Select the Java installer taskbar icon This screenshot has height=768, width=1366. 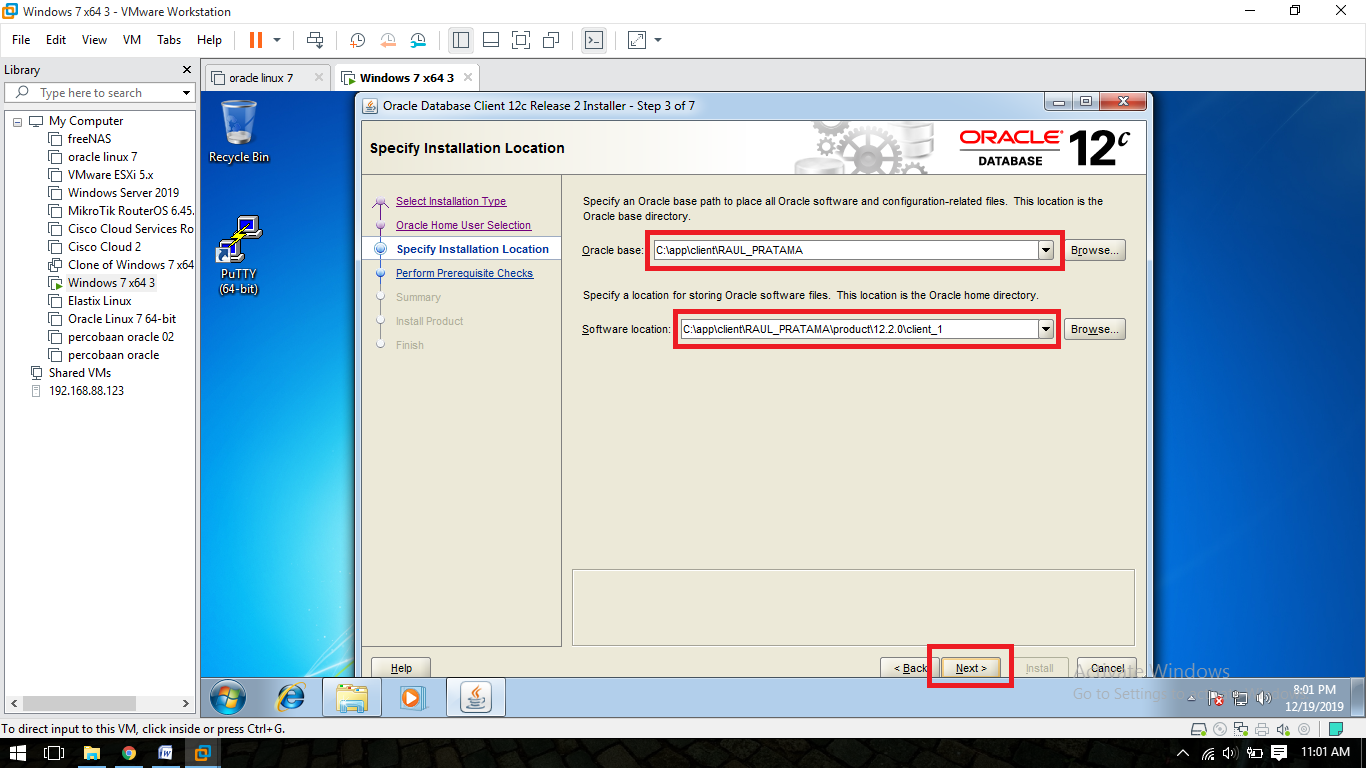(474, 697)
